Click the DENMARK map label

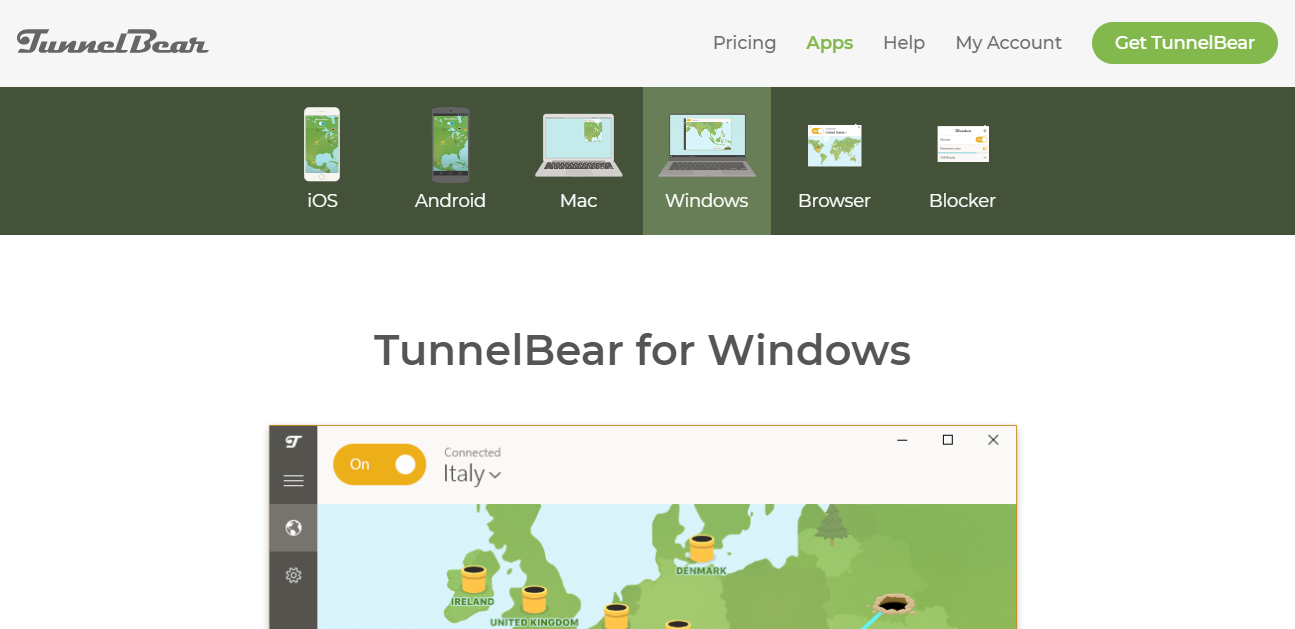[701, 571]
